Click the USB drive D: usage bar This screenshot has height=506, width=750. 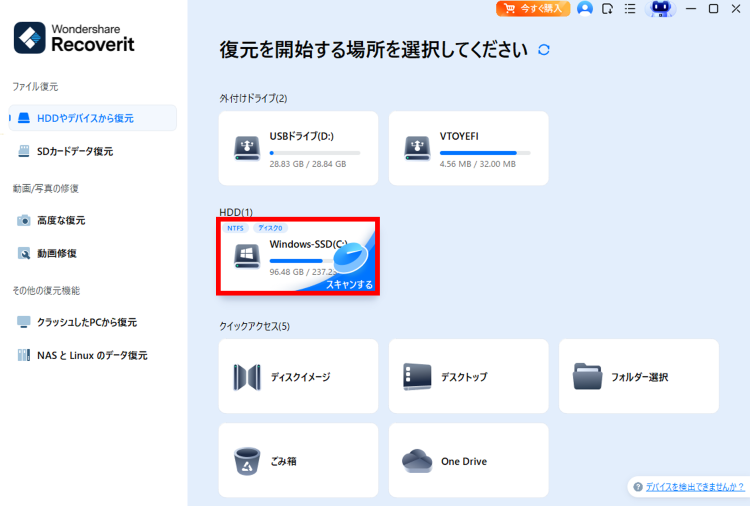pos(315,153)
